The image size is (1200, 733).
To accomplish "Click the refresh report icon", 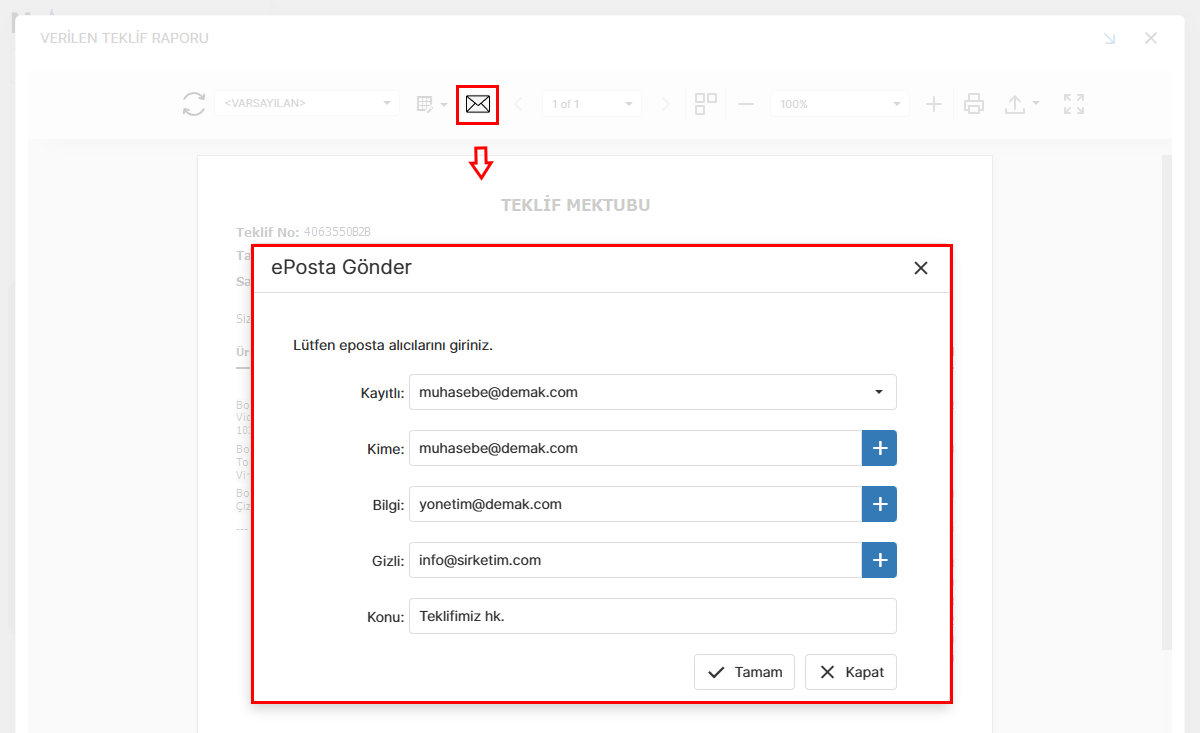I will point(193,104).
